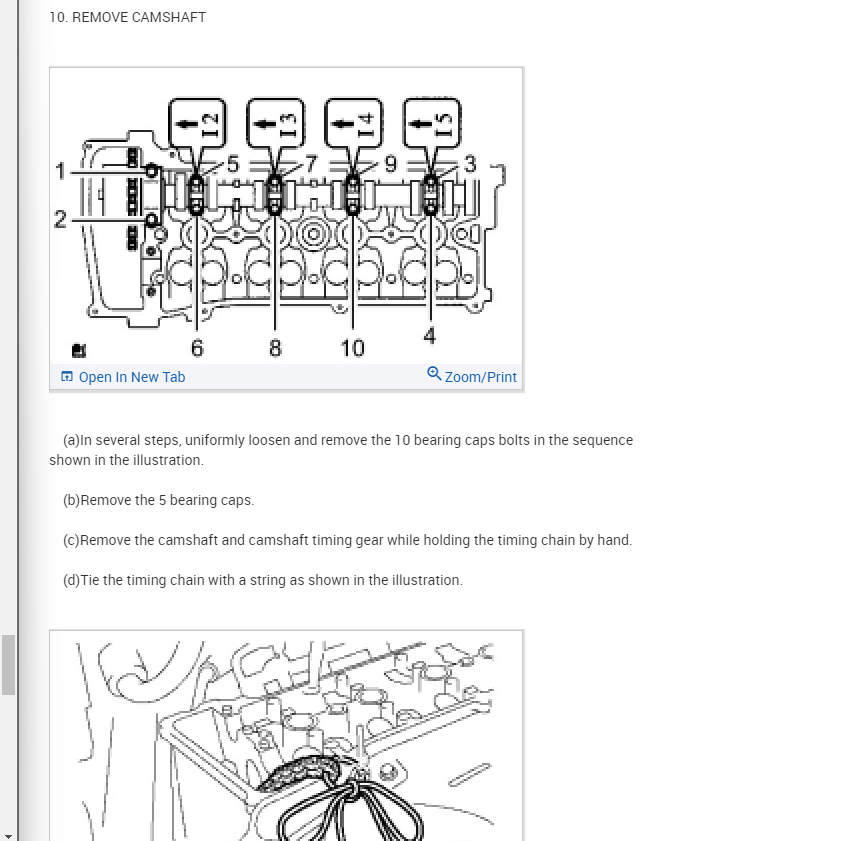
Task: Click the scroll down arrow at page bottom
Action: (x=8, y=836)
